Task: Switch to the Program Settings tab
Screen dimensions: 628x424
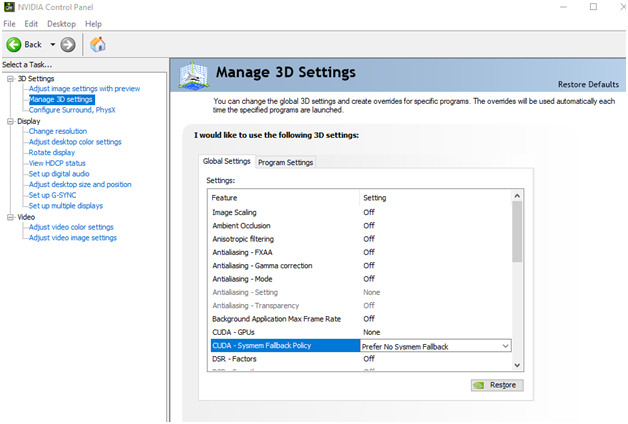Action: (286, 162)
